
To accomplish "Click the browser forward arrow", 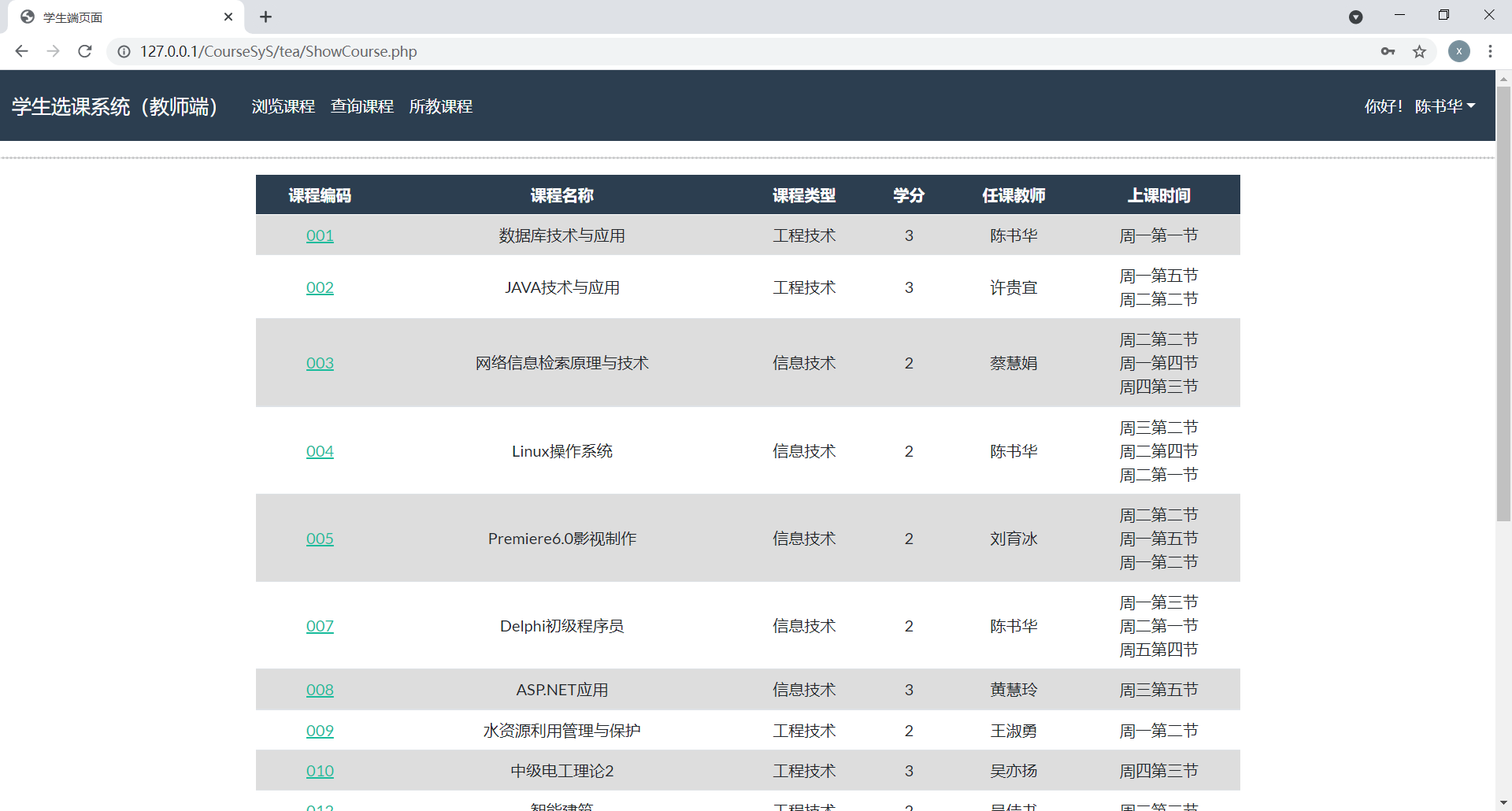I will click(x=53, y=51).
